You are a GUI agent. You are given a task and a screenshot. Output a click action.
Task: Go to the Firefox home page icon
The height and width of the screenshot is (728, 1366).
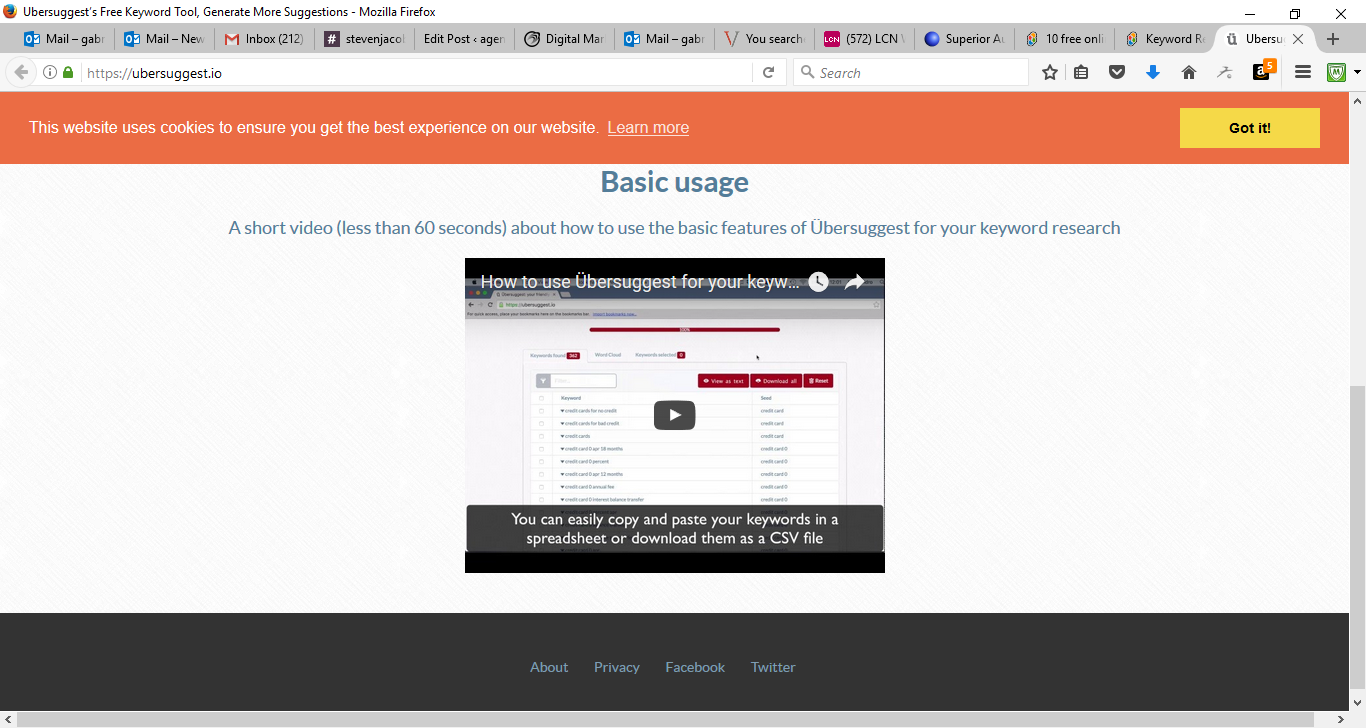point(1188,73)
